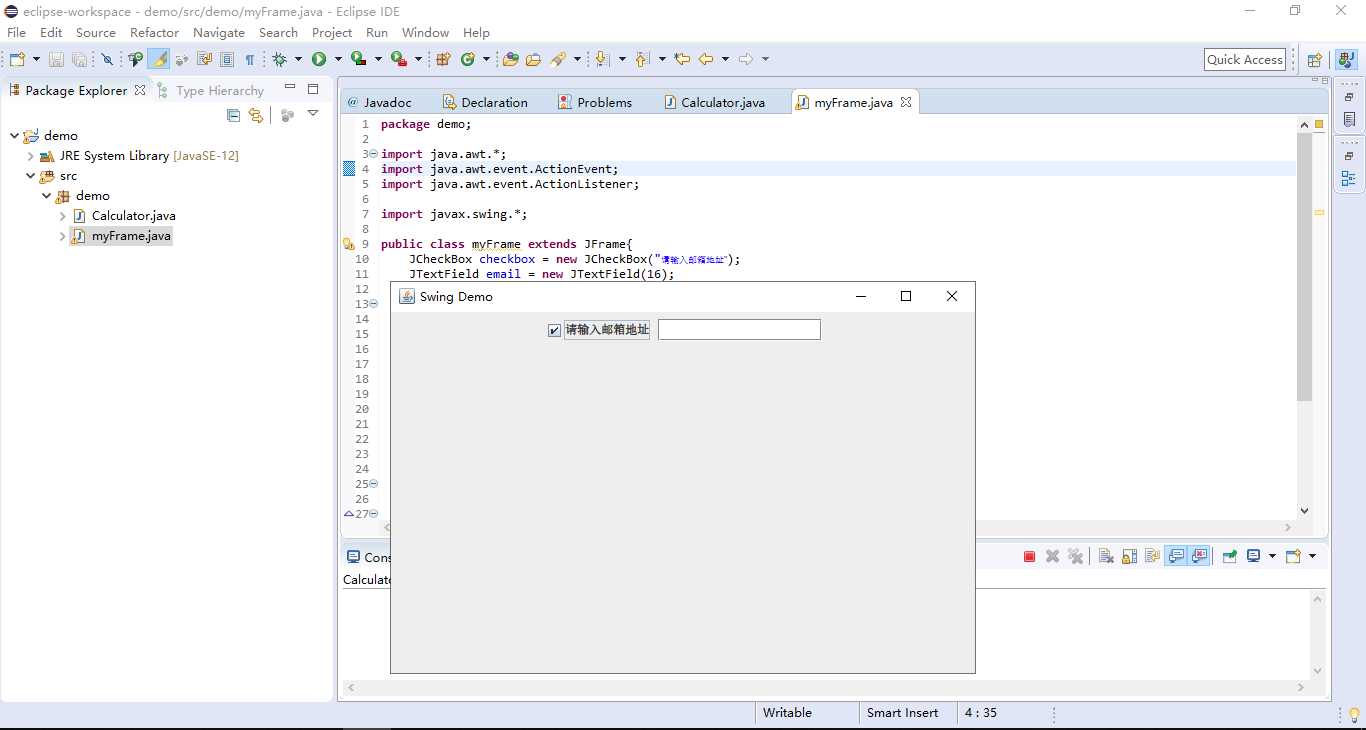Click the Coverage run icon
This screenshot has width=1366, height=730.
[358, 59]
